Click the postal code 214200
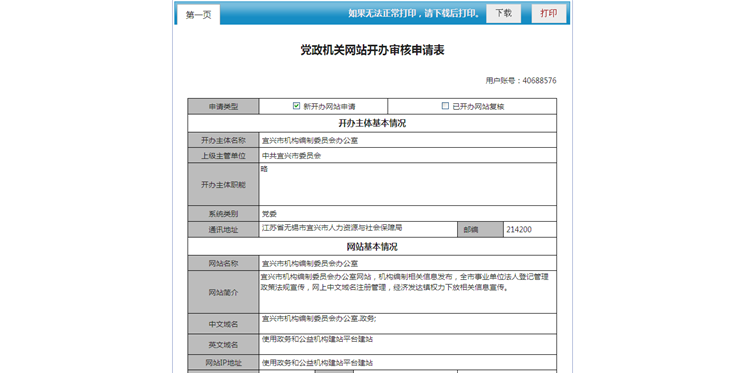Image resolution: width=743 pixels, height=373 pixels. tap(519, 229)
